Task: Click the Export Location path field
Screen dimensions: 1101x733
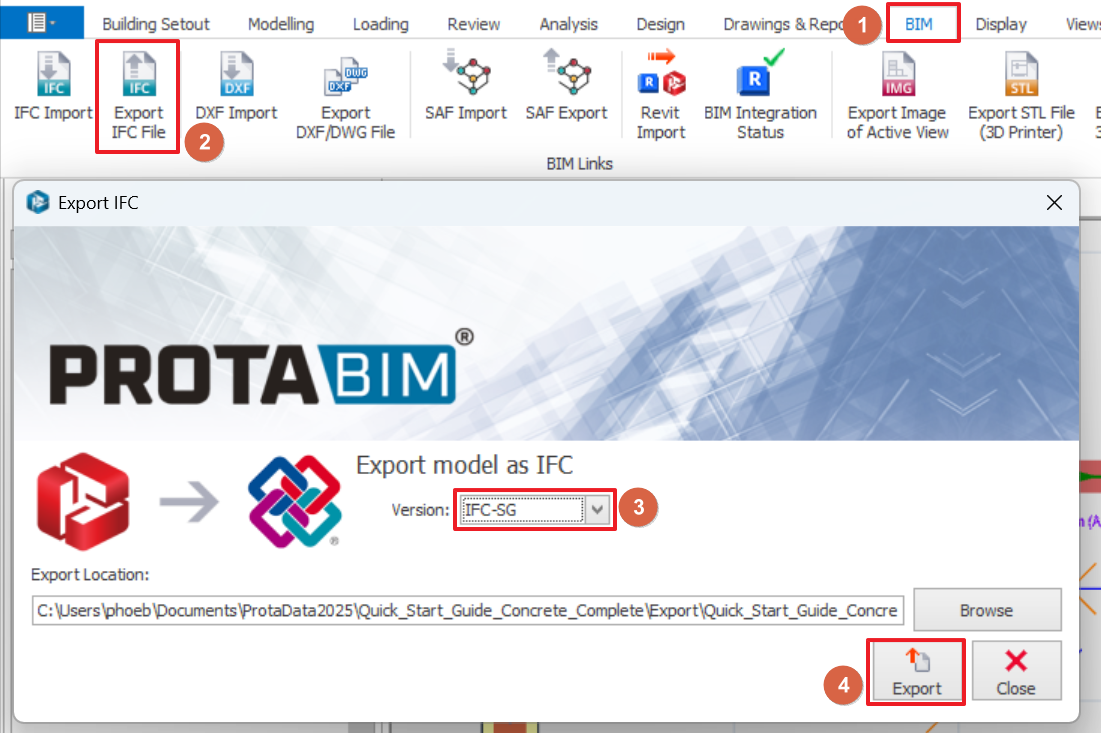Action: [467, 610]
